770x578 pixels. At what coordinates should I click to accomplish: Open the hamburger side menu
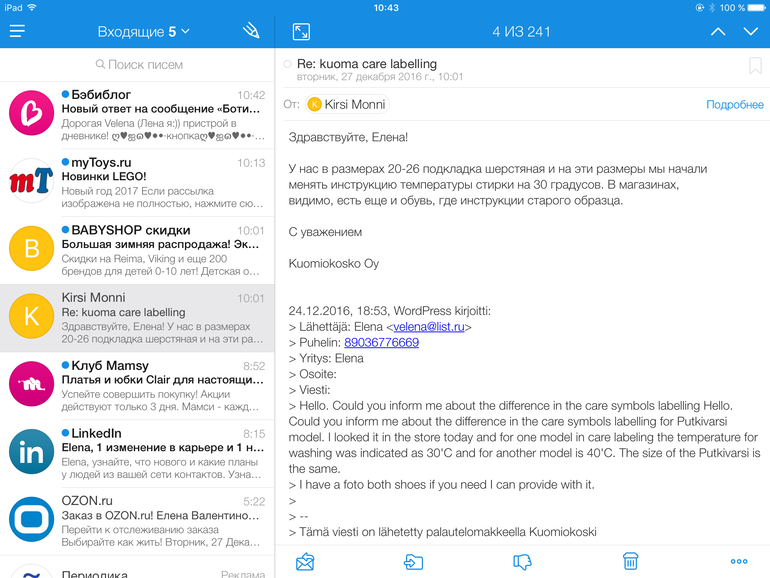pyautogui.click(x=17, y=32)
